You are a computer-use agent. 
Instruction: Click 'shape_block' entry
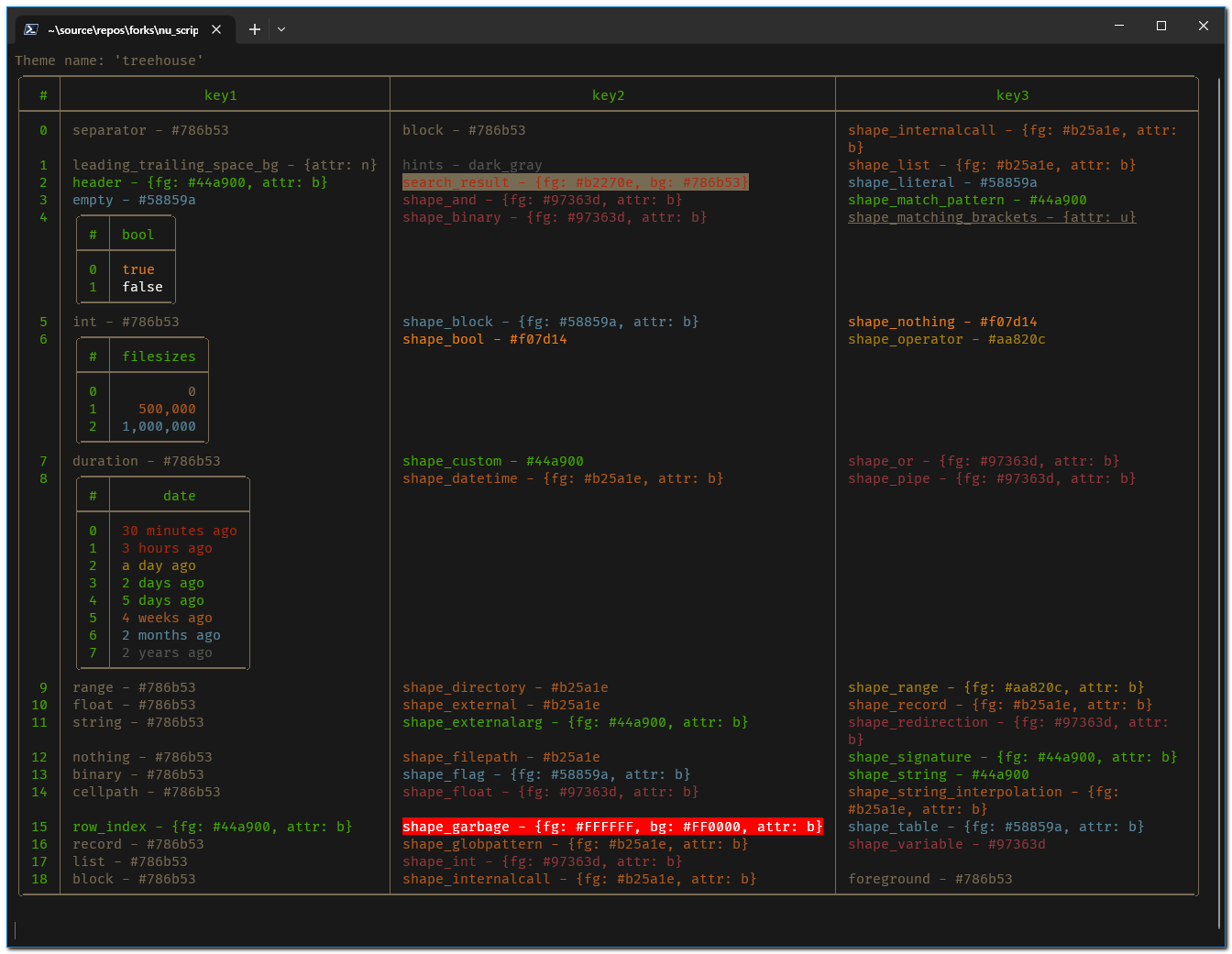551,322
